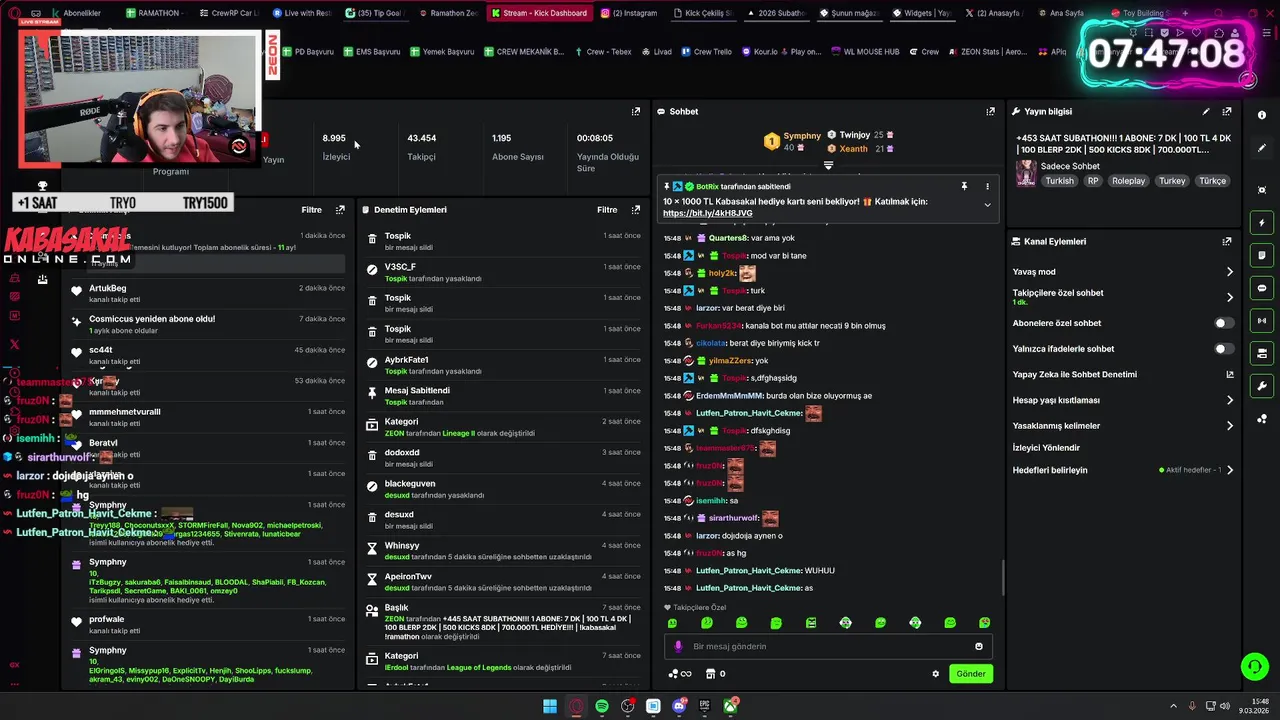This screenshot has width=1280, height=720.
Task: Click the pencil edit icon in Yayın bilgisi
Action: 1206,111
